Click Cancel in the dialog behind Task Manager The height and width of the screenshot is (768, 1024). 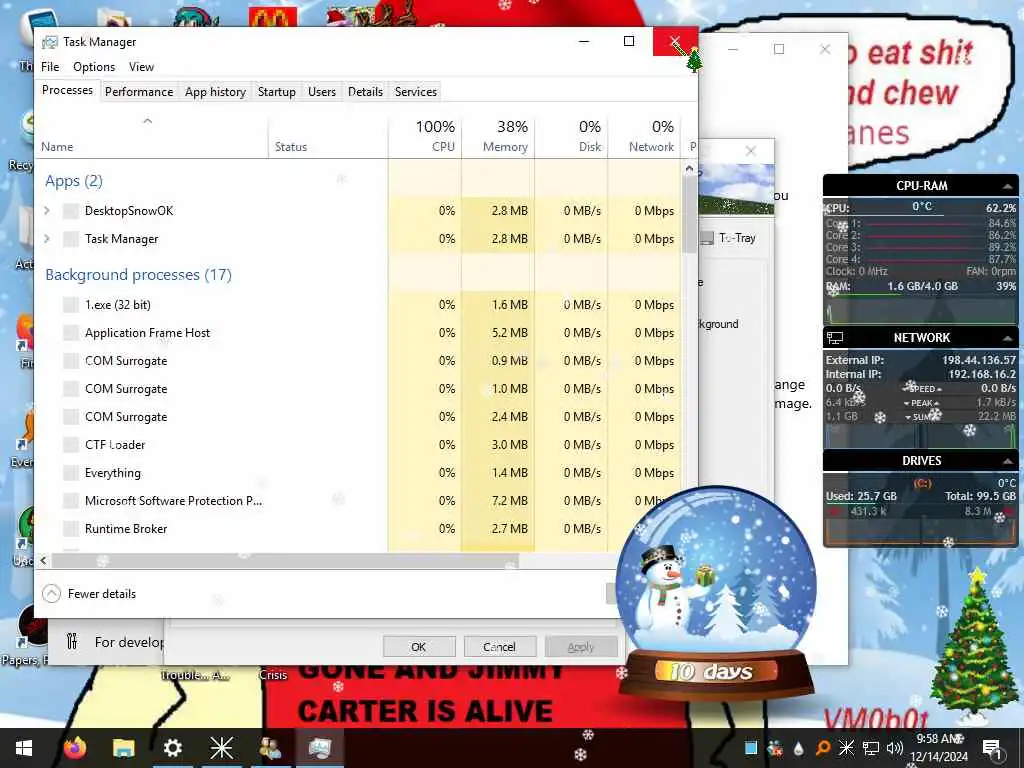click(500, 647)
